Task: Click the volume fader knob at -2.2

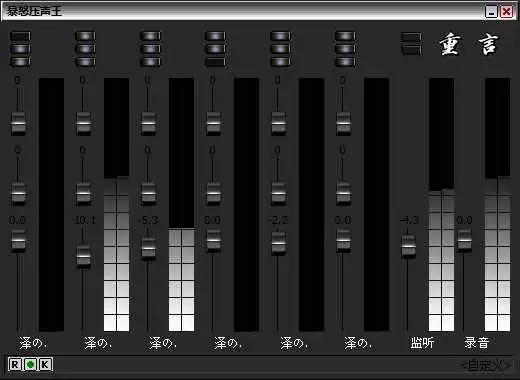Action: point(278,243)
